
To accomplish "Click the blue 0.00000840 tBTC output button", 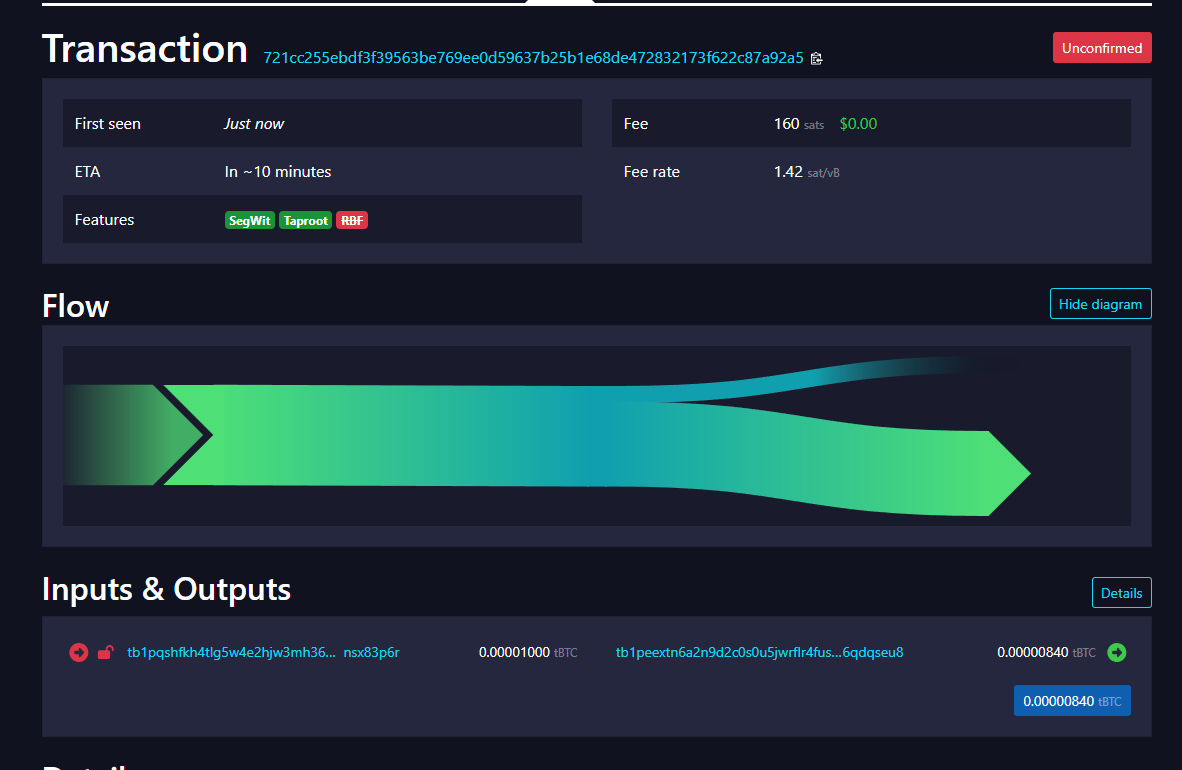I will (x=1072, y=700).
